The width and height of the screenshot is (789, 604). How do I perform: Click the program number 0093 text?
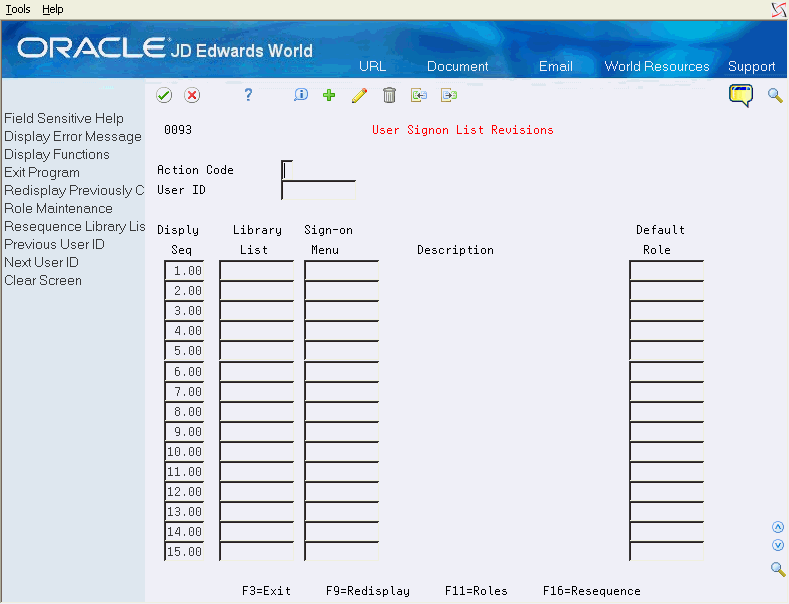(x=178, y=130)
